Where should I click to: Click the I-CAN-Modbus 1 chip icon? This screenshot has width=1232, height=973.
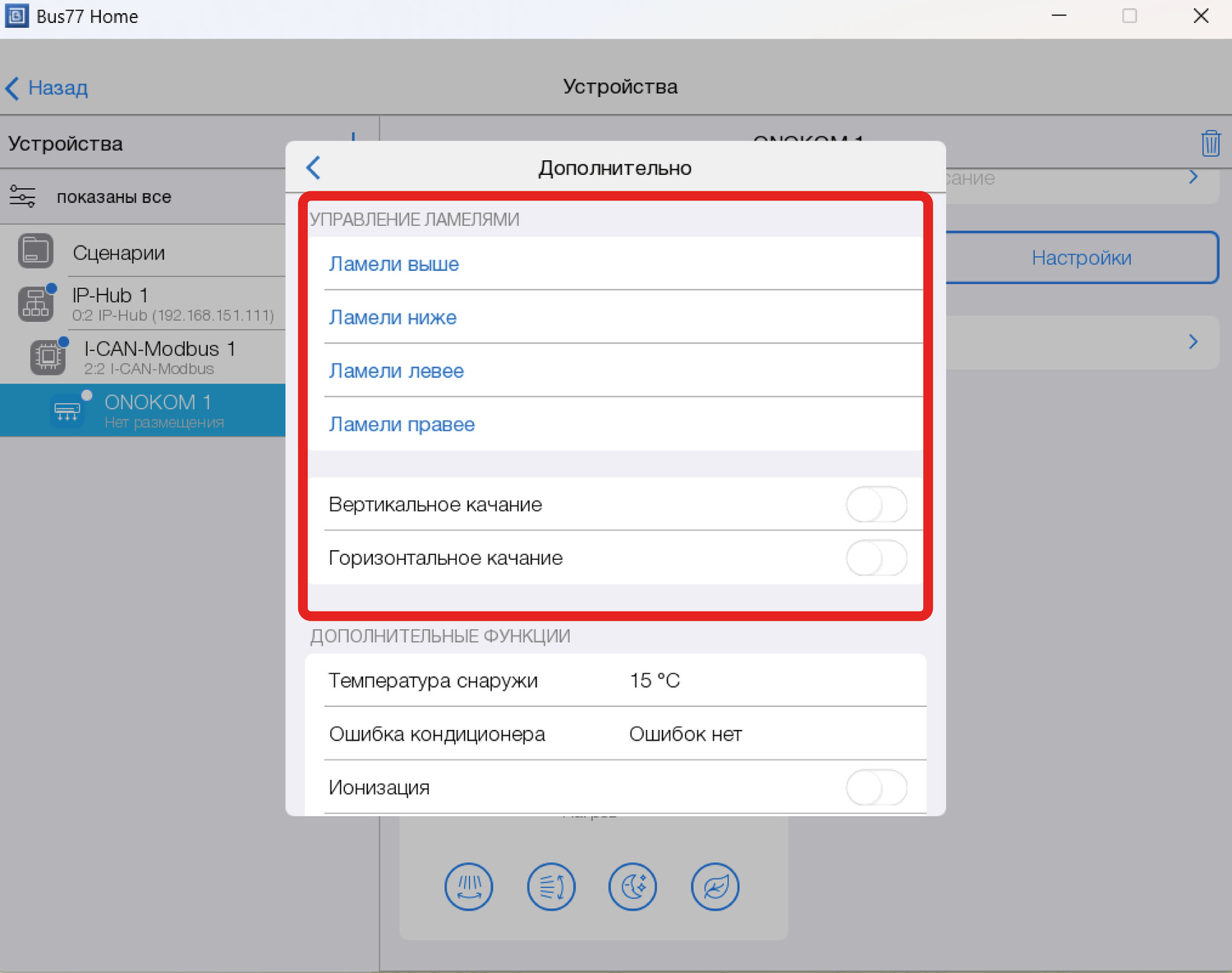pyautogui.click(x=48, y=357)
